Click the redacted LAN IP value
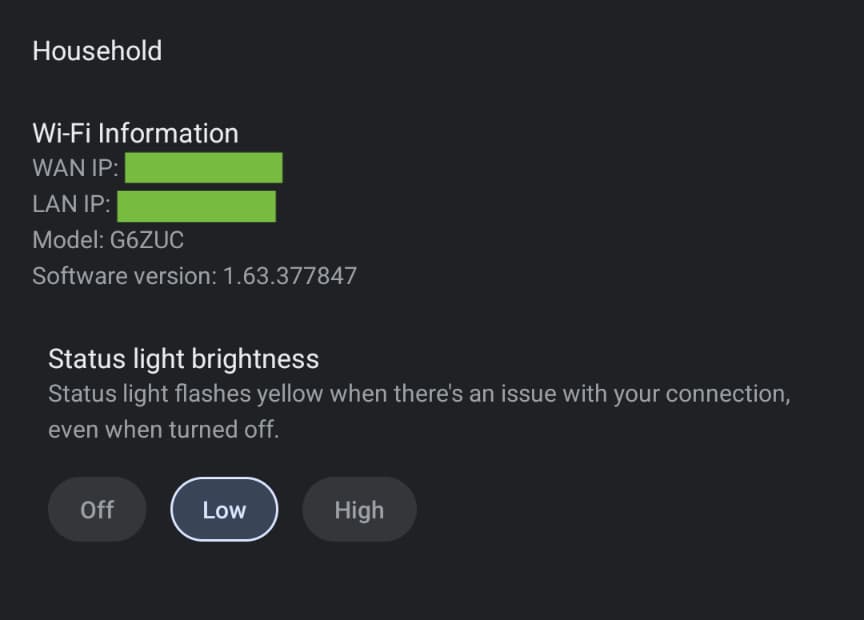The image size is (864, 620). coord(196,205)
